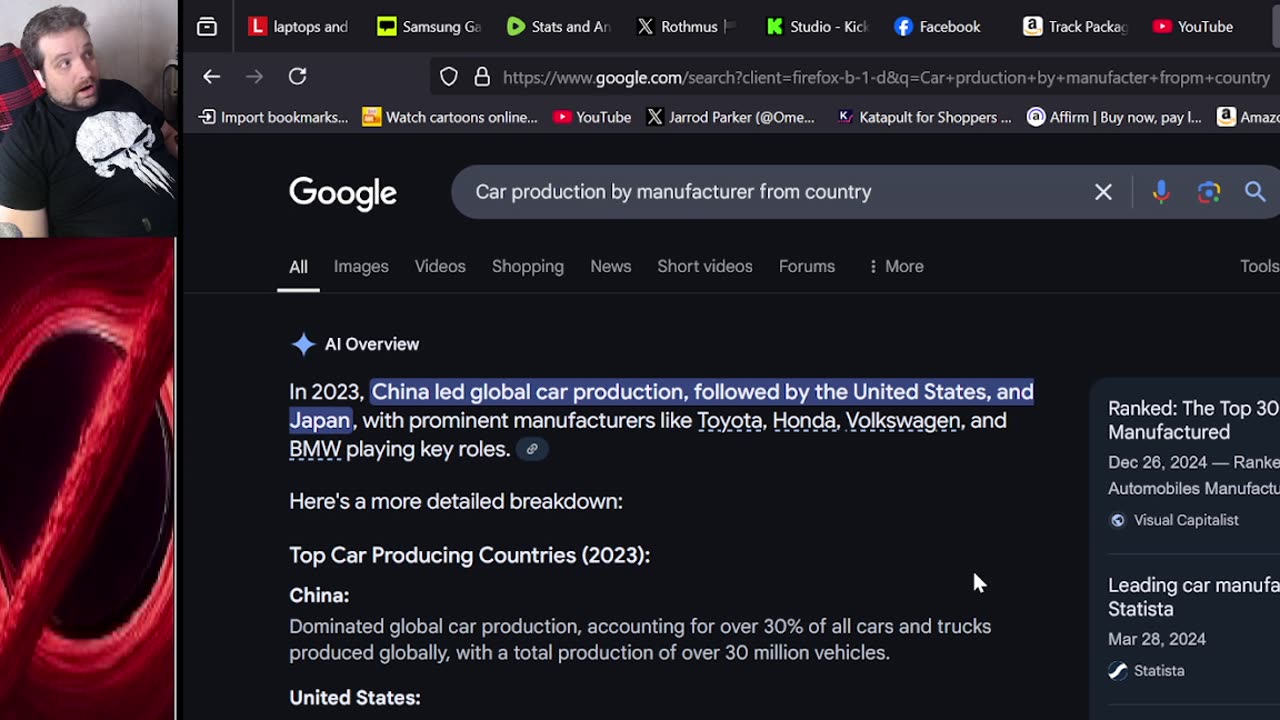This screenshot has width=1280, height=720.
Task: Go forward with the forward arrow
Action: coord(254,77)
